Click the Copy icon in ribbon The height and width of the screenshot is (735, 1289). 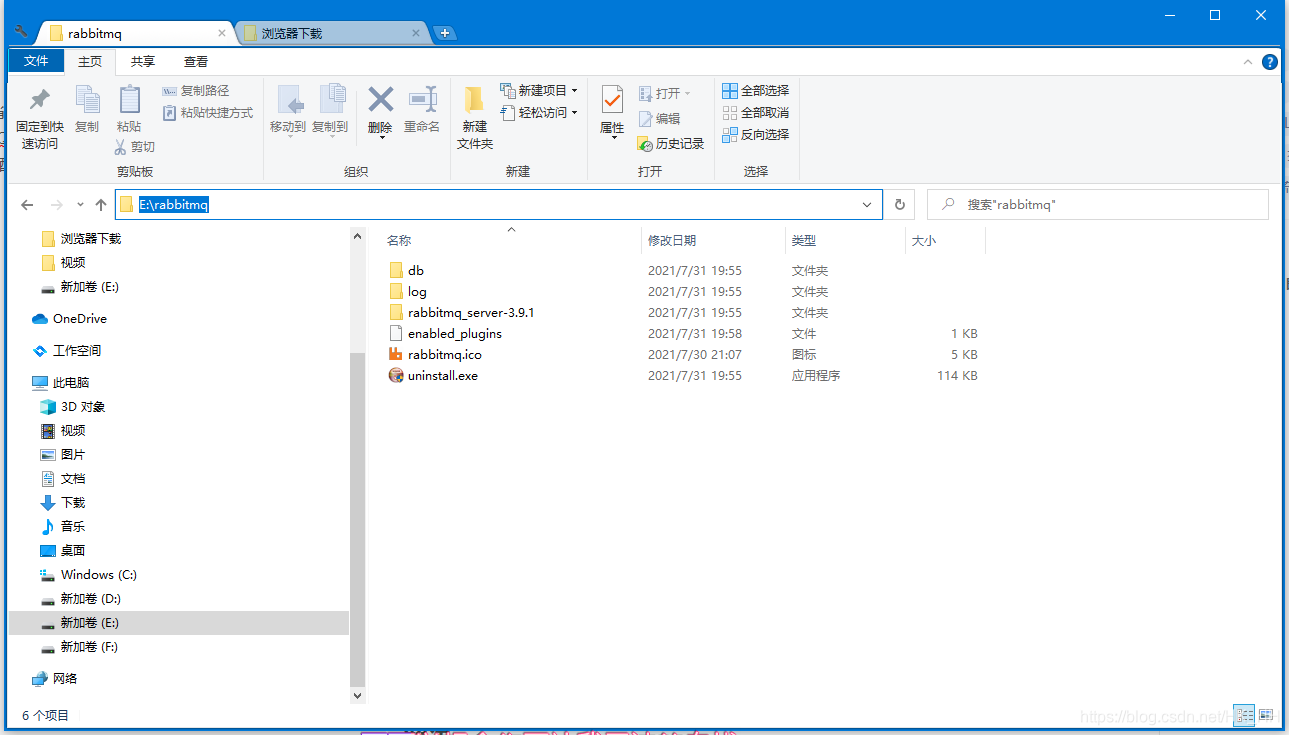point(87,100)
